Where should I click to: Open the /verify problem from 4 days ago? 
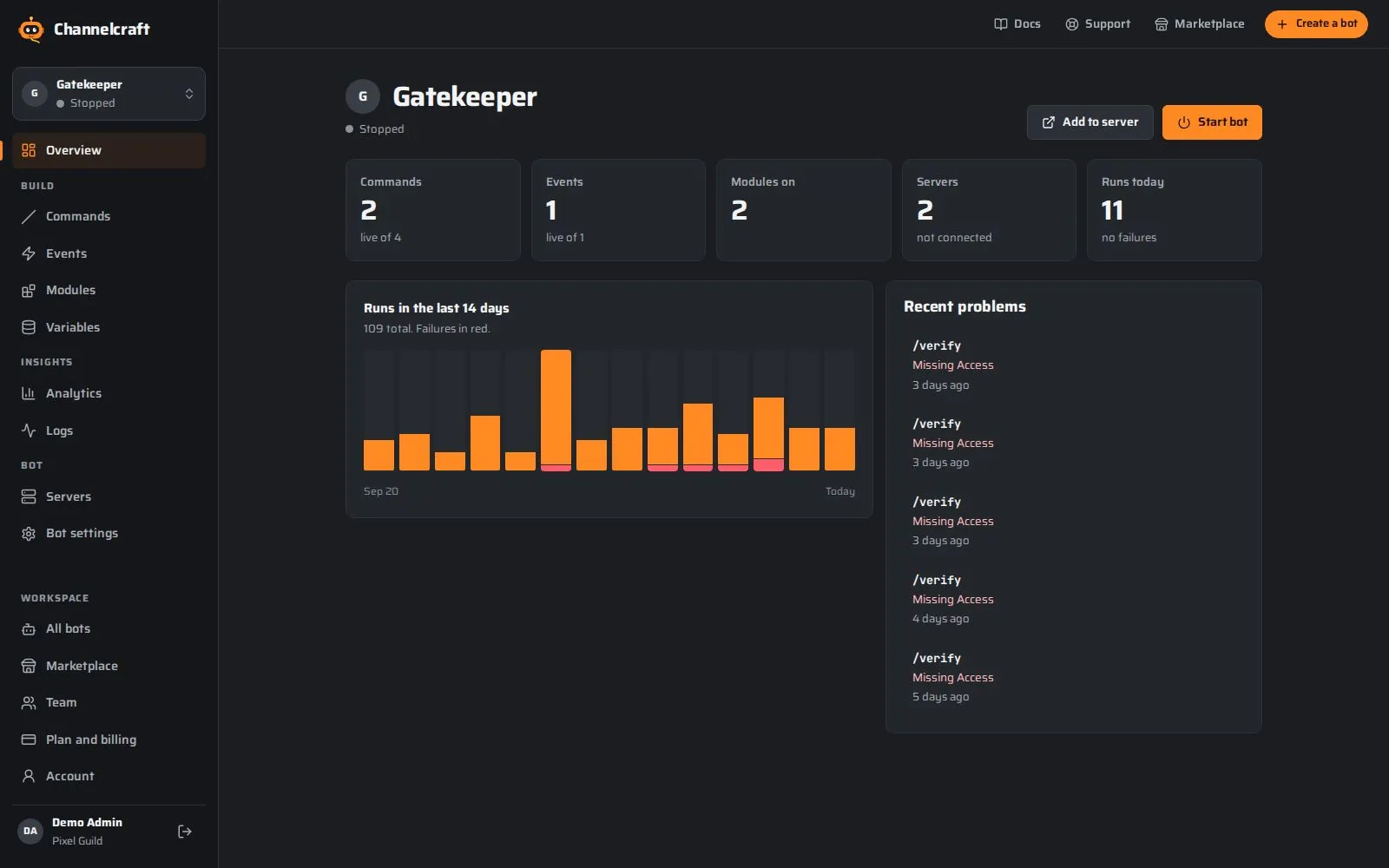1073,599
